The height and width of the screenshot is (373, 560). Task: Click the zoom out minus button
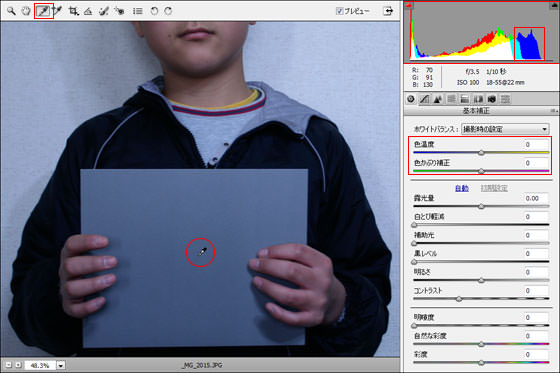[x=9, y=365]
